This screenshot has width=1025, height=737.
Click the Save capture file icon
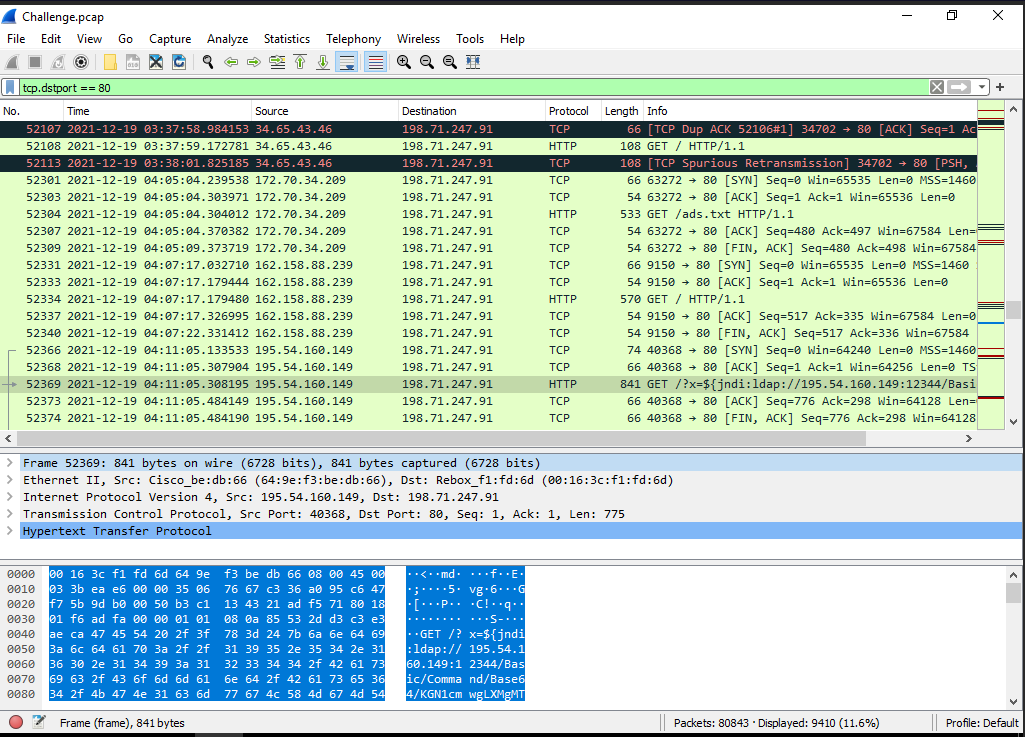(x=133, y=62)
